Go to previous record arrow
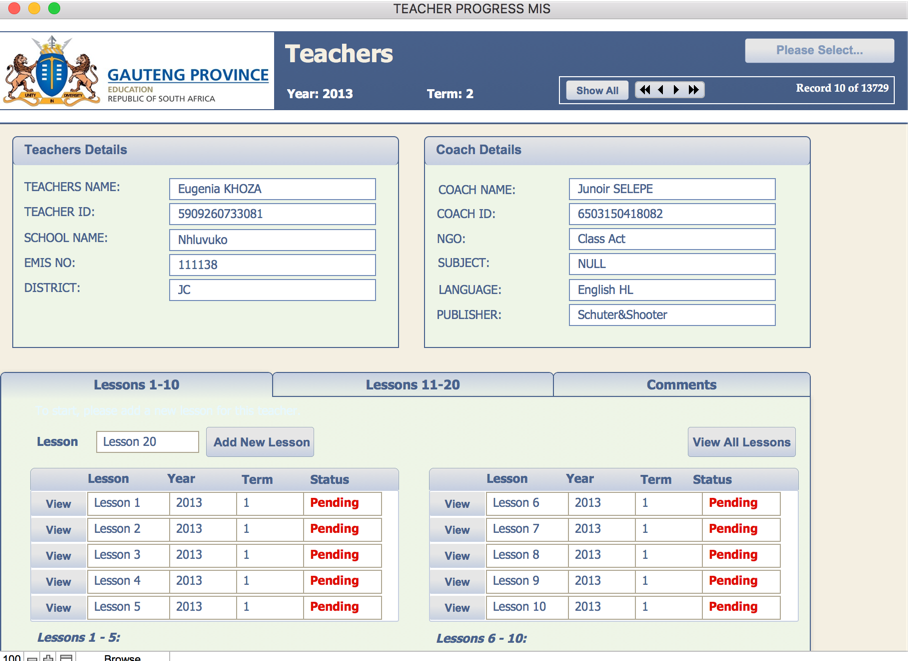The width and height of the screenshot is (909, 661). [x=661, y=90]
